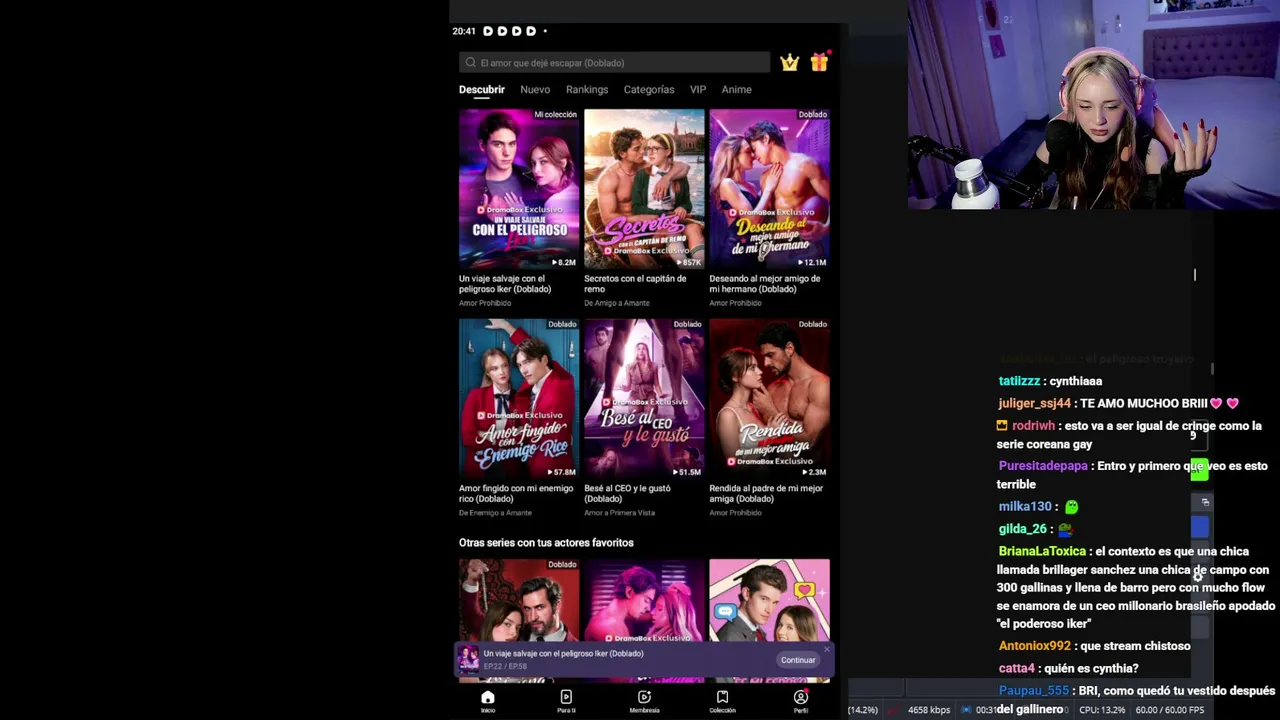The height and width of the screenshot is (720, 1280).
Task: Open the small poster in continue banner
Action: [469, 659]
